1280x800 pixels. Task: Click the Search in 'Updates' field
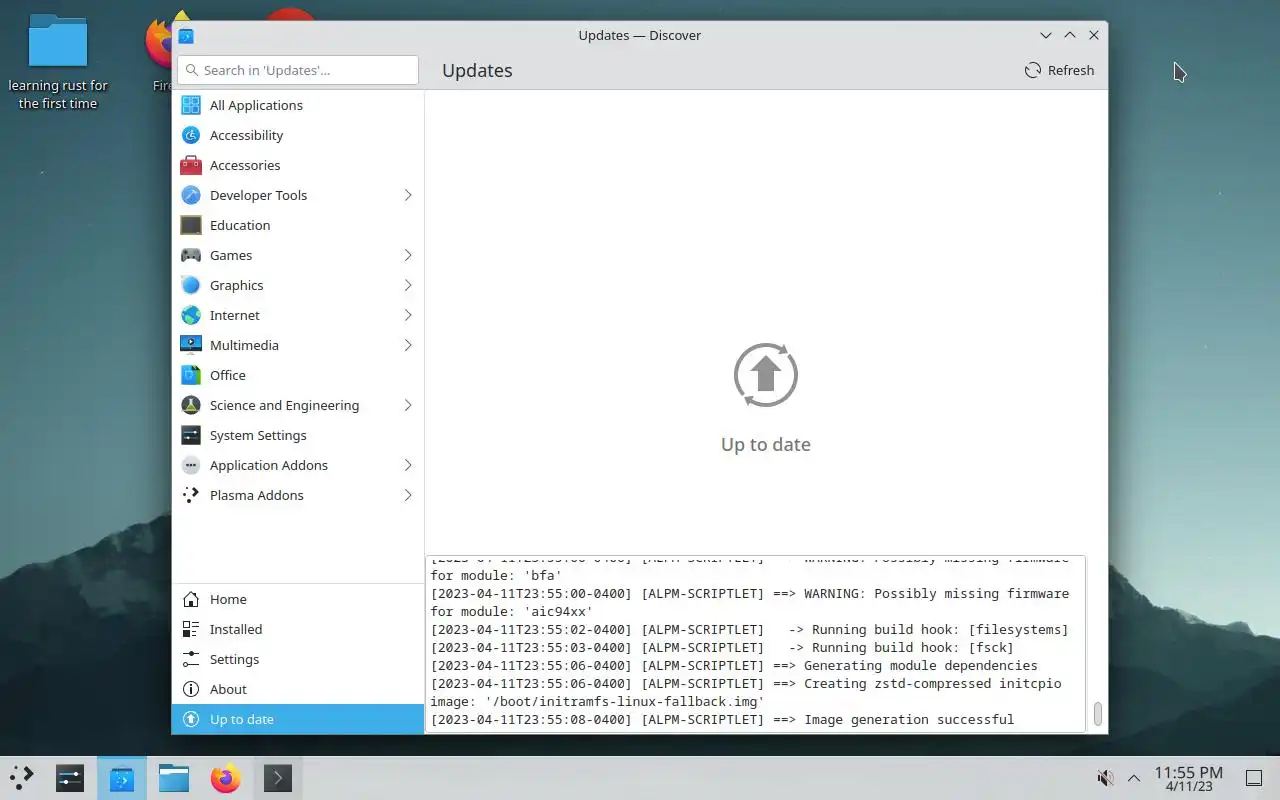(298, 70)
